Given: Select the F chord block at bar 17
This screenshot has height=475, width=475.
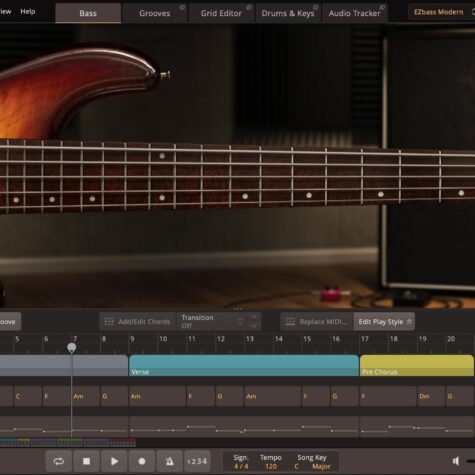Looking at the screenshot, I should coord(388,396).
